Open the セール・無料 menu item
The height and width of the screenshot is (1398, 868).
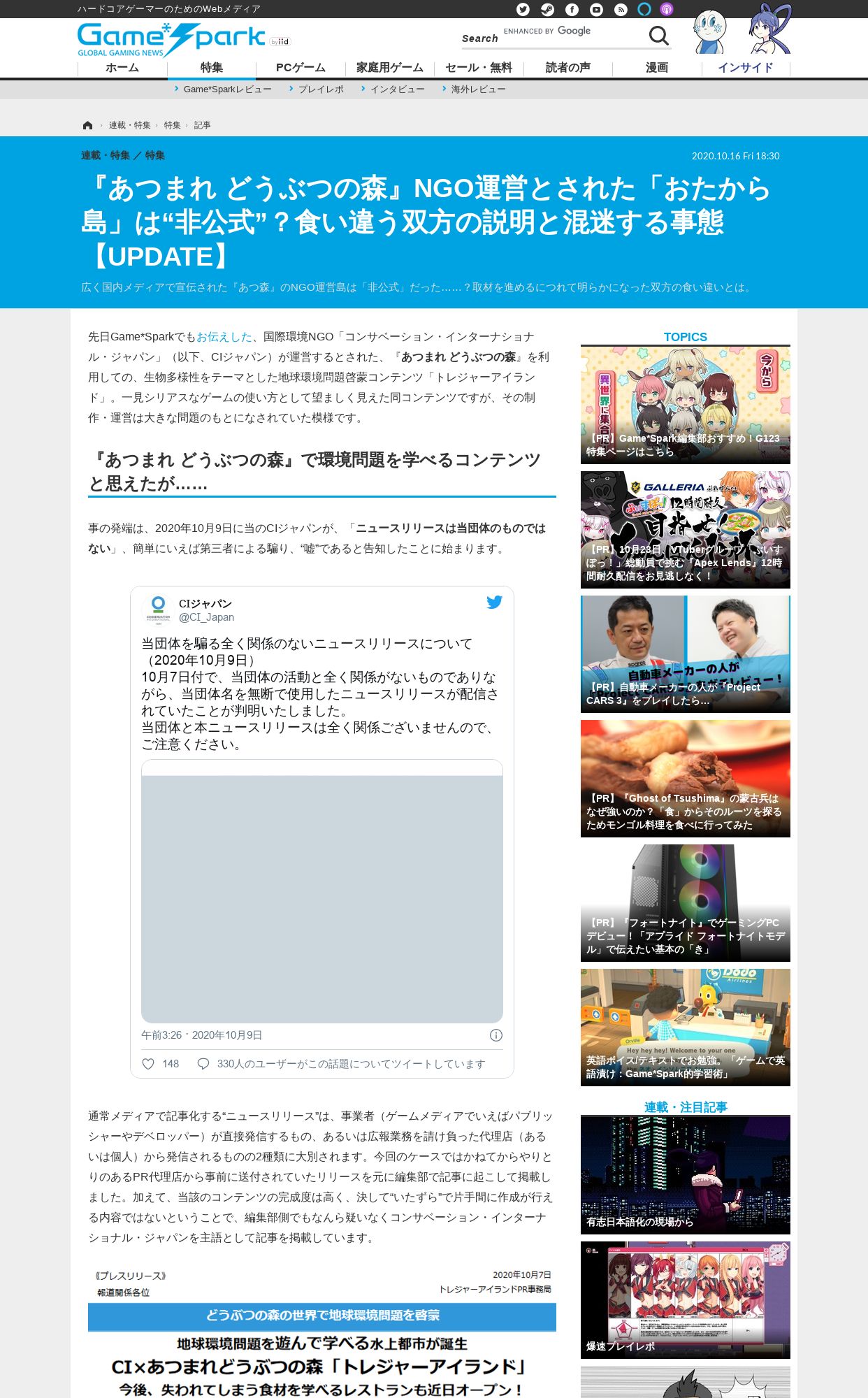(479, 68)
